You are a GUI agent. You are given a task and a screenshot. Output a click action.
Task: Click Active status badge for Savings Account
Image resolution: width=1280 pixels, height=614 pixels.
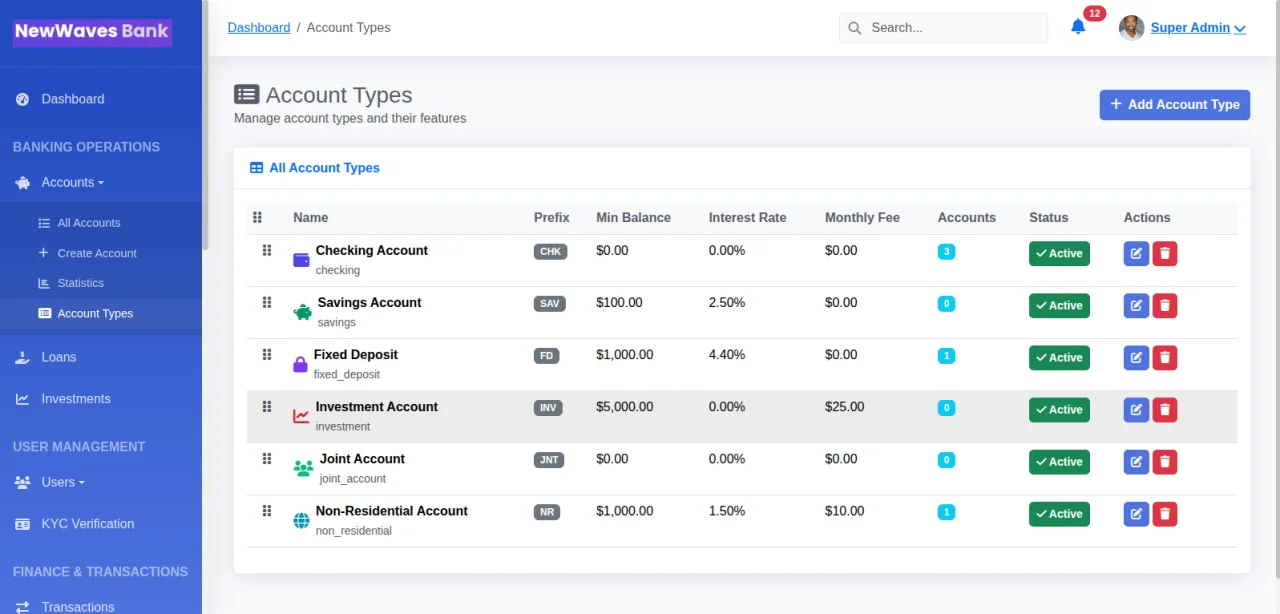click(x=1059, y=305)
